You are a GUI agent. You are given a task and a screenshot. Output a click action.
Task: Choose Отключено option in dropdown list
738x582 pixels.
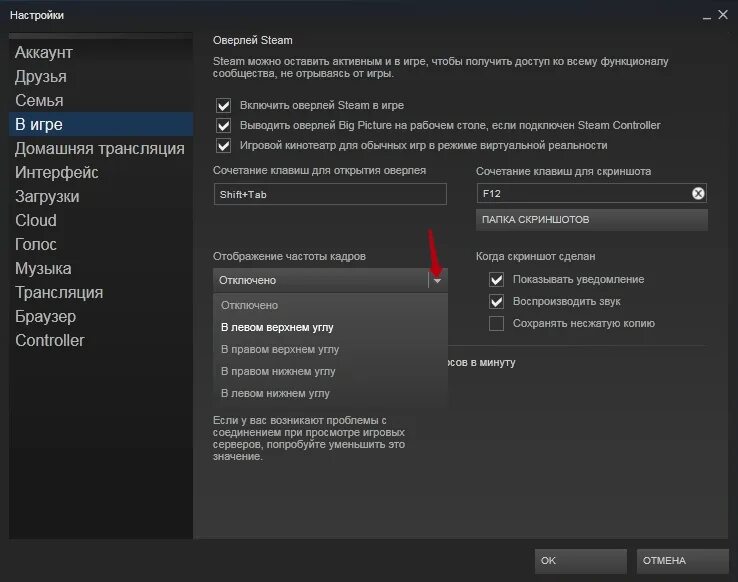tap(330, 305)
